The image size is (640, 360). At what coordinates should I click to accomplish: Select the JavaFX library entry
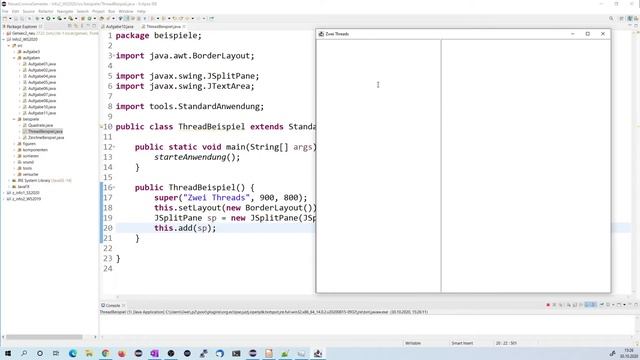point(23,187)
